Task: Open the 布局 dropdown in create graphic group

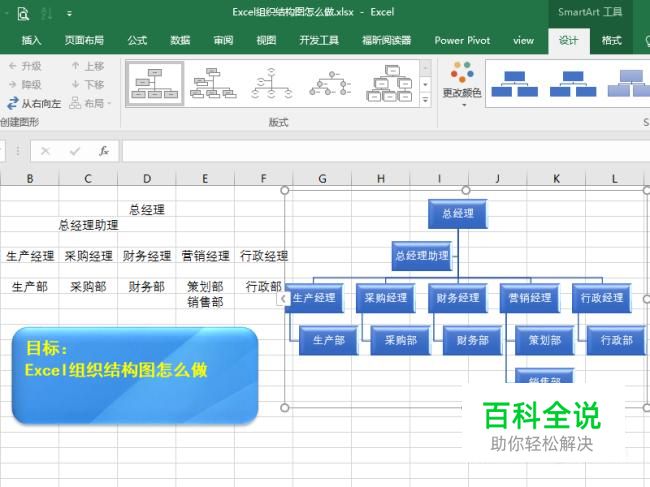Action: click(x=90, y=103)
